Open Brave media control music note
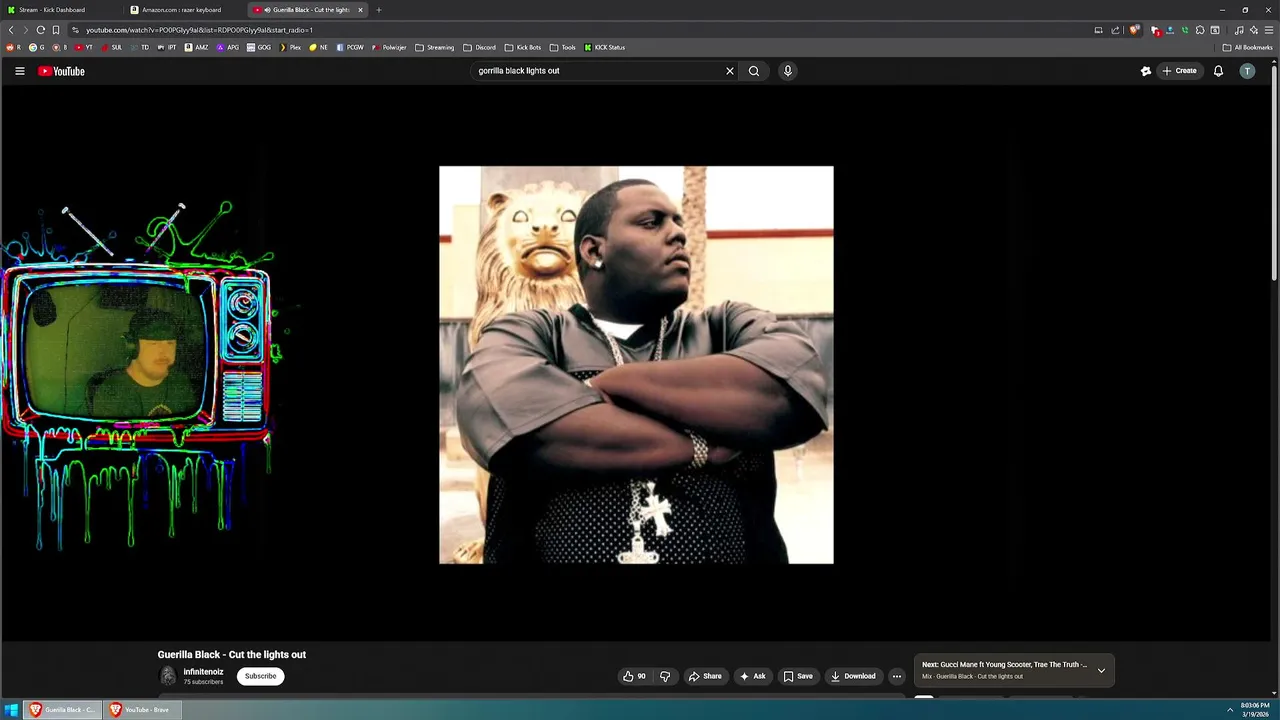Screen dimensions: 1280x720 click(x=1239, y=30)
